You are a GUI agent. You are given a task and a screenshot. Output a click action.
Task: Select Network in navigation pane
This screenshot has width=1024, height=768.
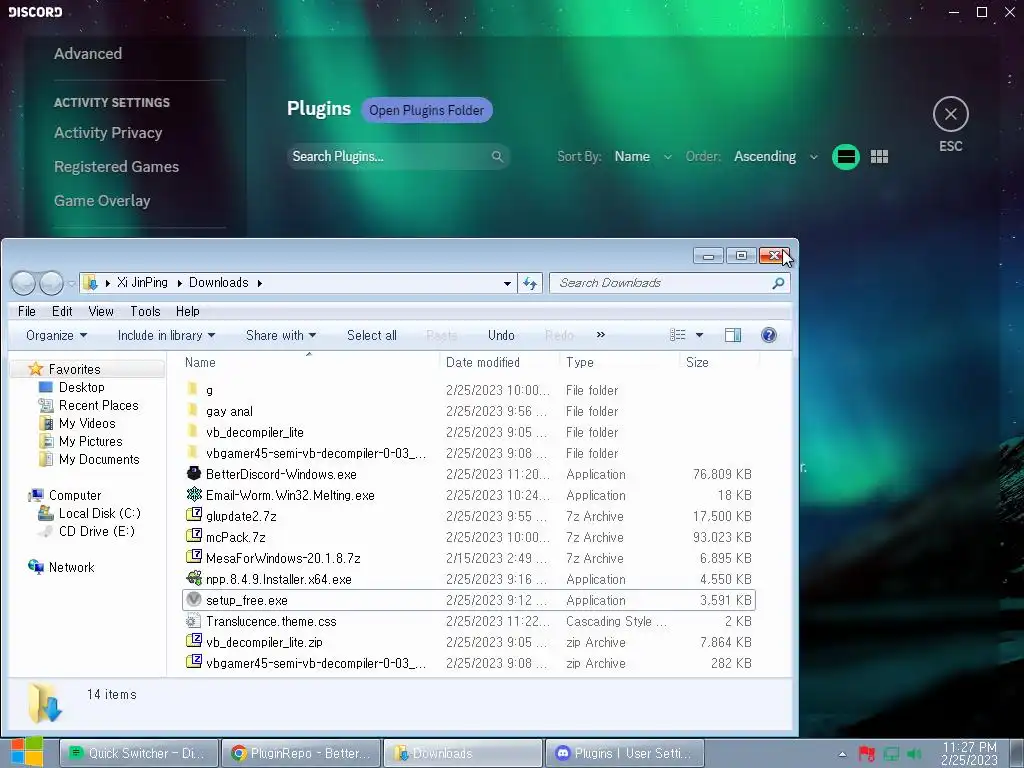coord(71,568)
